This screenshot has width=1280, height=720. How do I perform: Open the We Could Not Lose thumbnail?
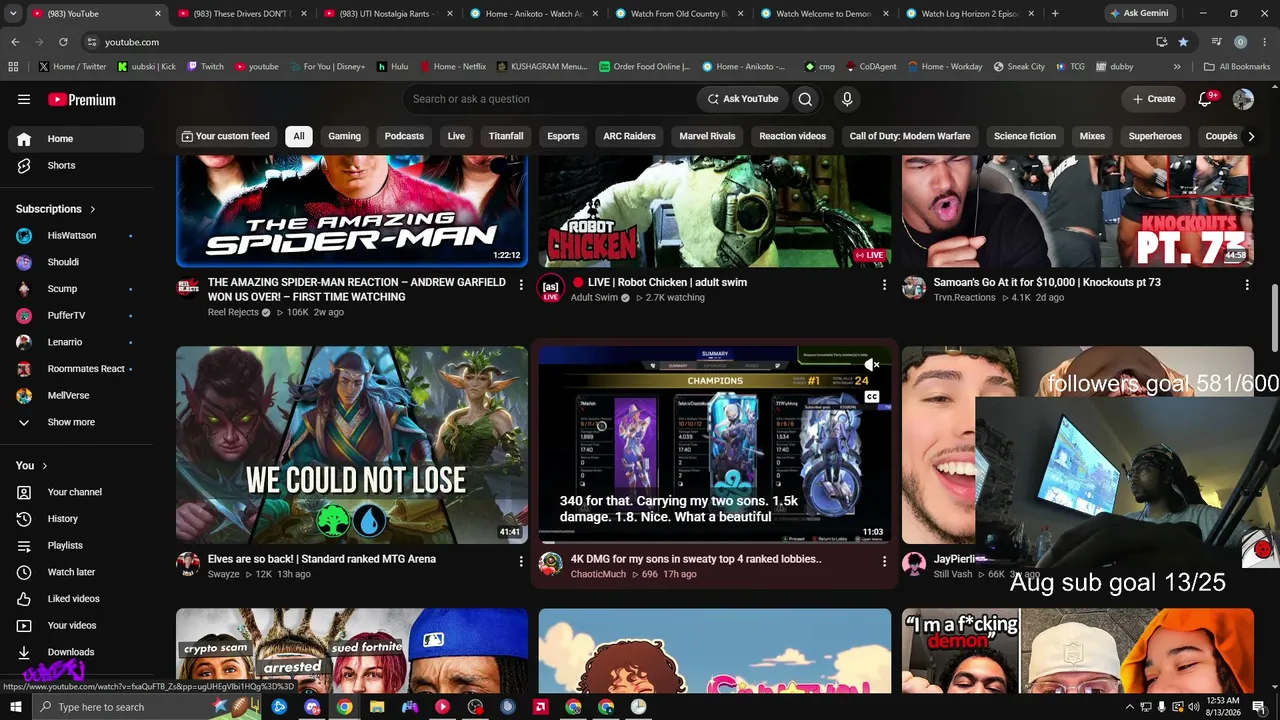(x=352, y=445)
